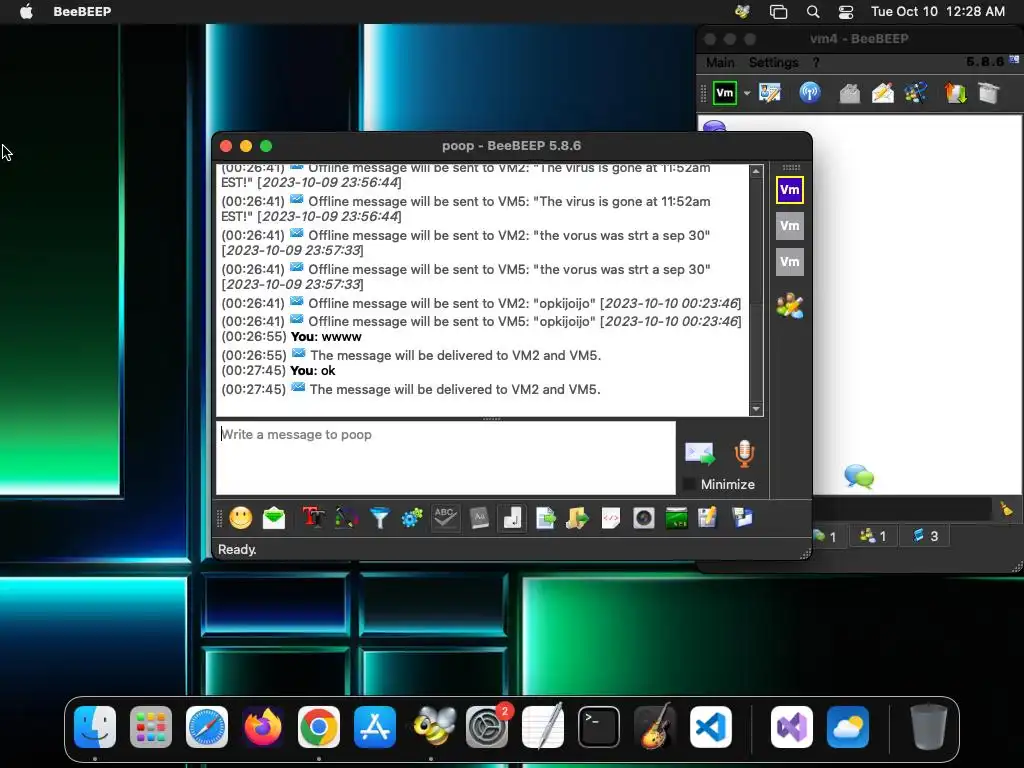
Task: Click the search field in vm4 window
Action: pos(902,509)
